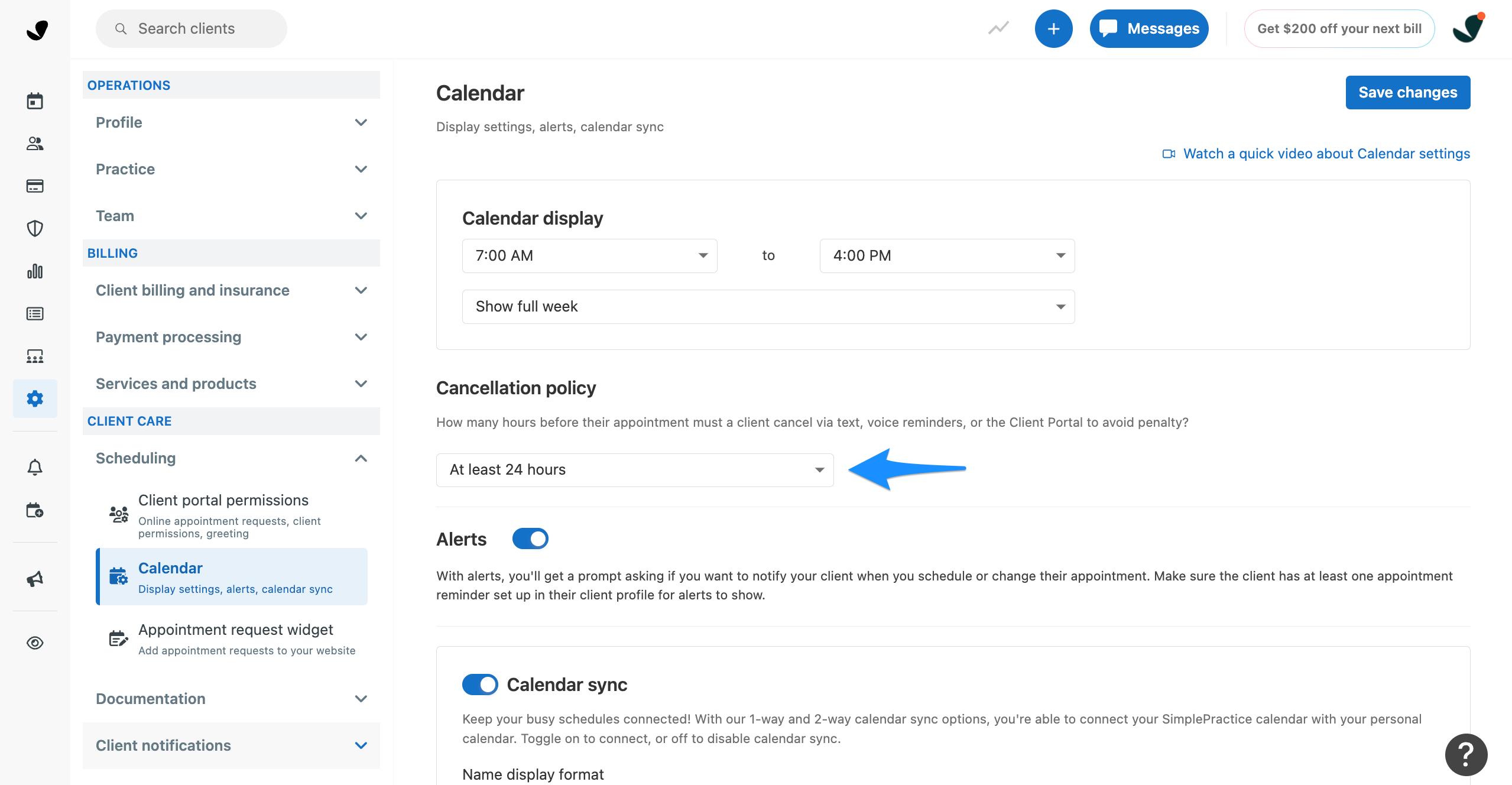Image resolution: width=1512 pixels, height=785 pixels.
Task: Open the analytics bar chart icon in the sidebar
Action: coord(35,271)
